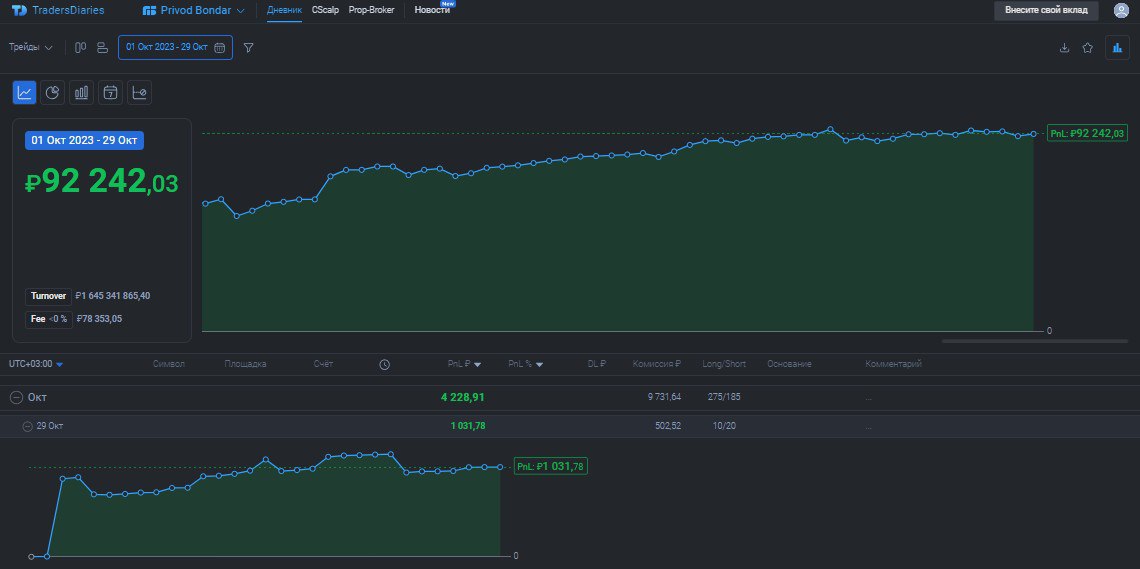Click the Внесите свой вклад button
The width and height of the screenshot is (1140, 569).
(x=1046, y=10)
